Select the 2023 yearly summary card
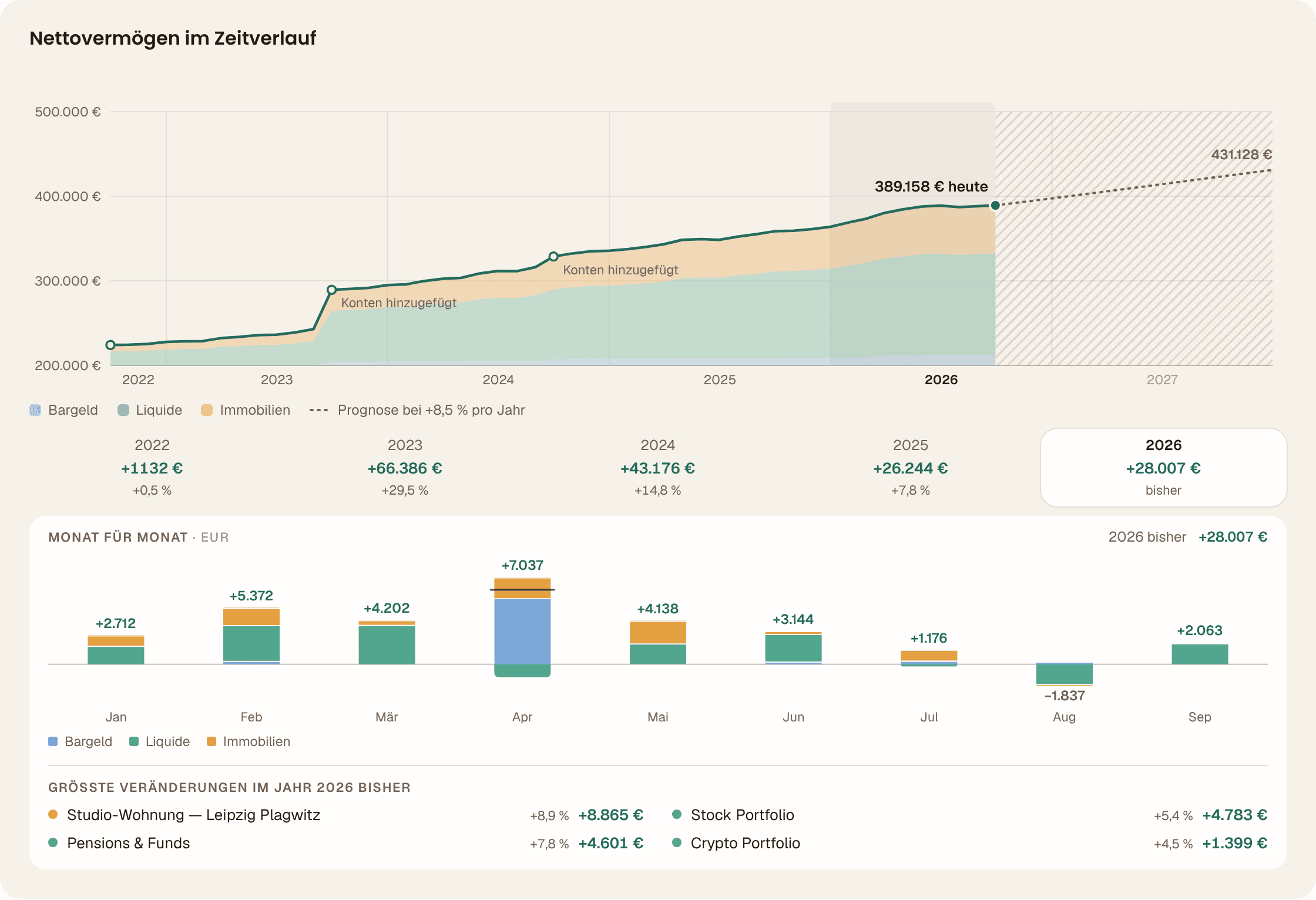The height and width of the screenshot is (900, 1316). 405,468
